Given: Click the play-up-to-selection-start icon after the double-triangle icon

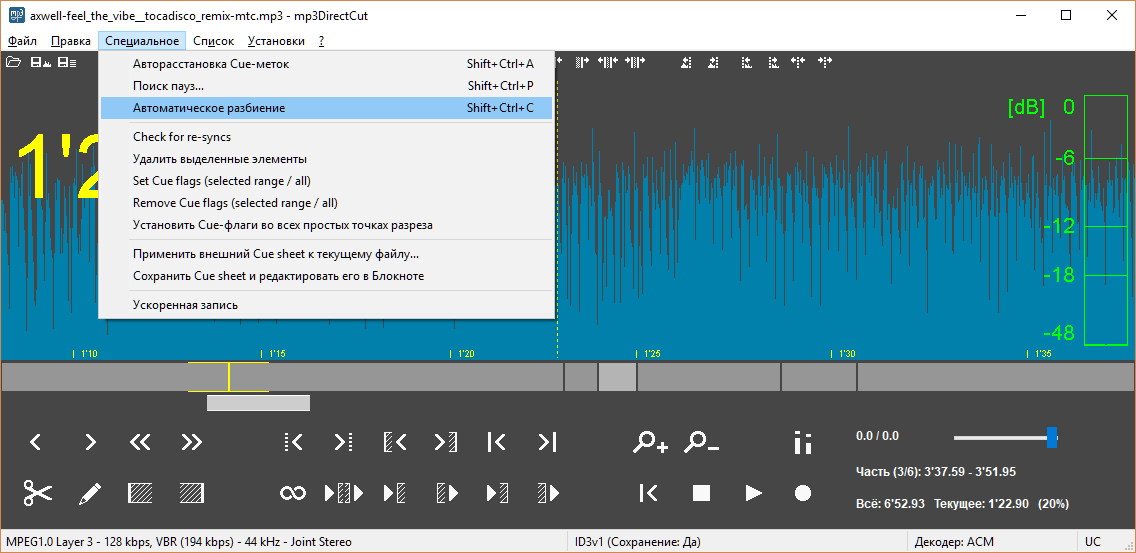Looking at the screenshot, I should pyautogui.click(x=395, y=494).
